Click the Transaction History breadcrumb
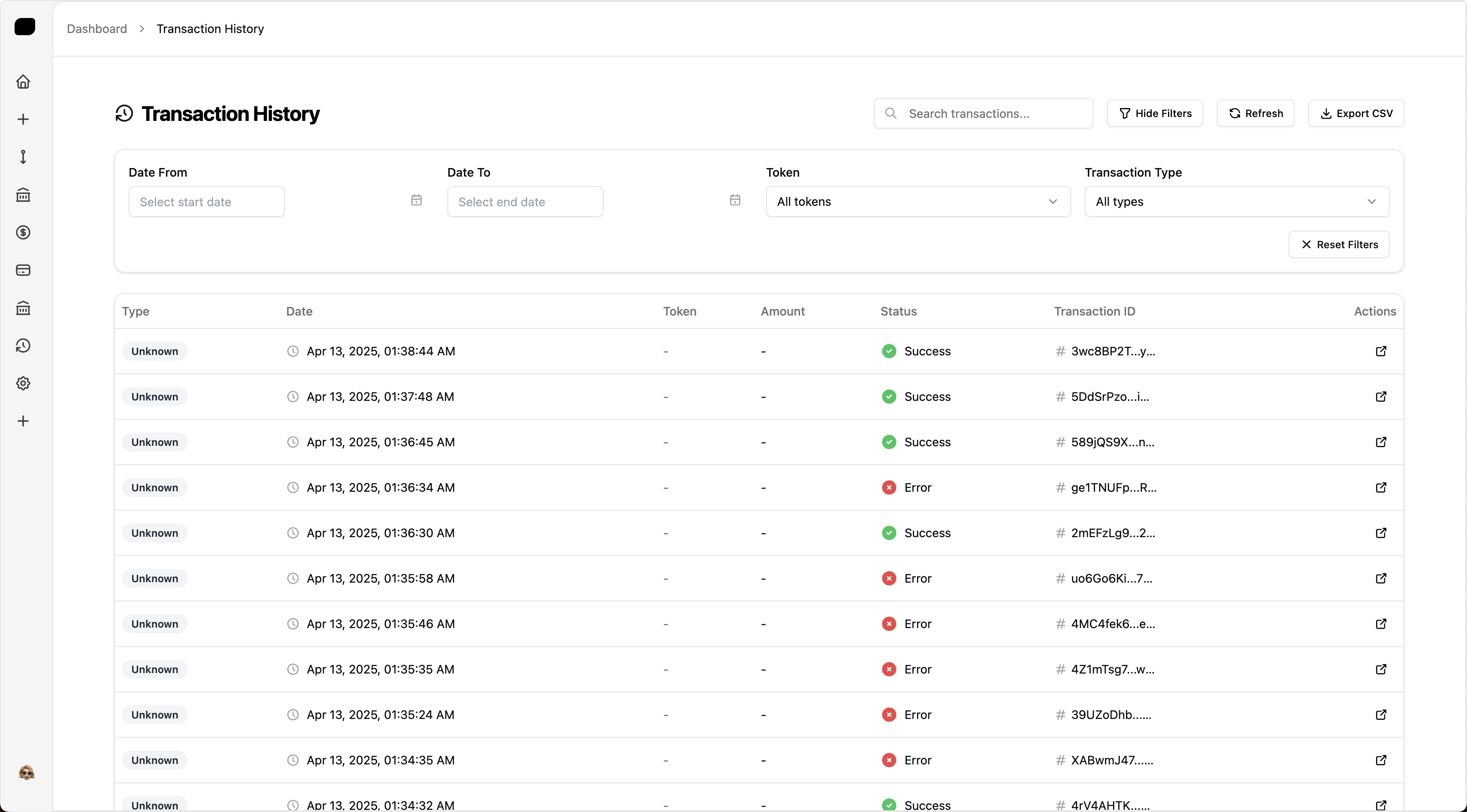 coord(210,28)
